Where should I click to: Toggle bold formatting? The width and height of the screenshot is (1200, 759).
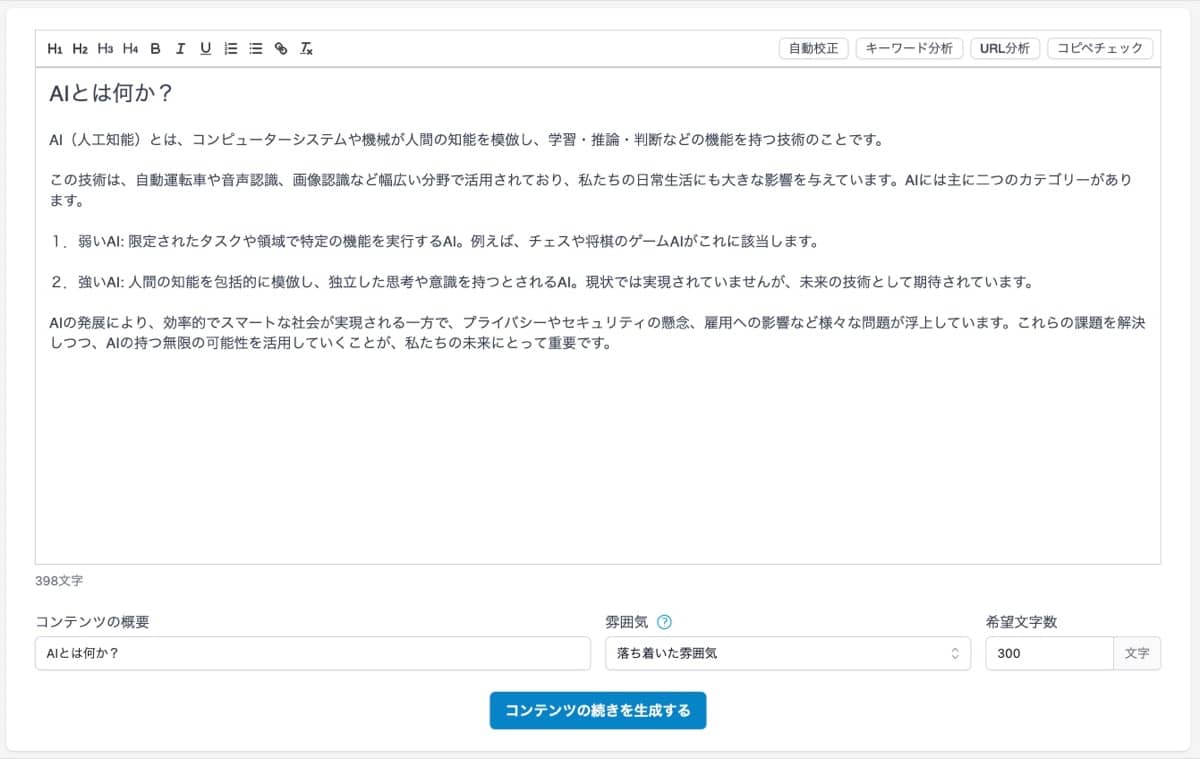pyautogui.click(x=155, y=48)
